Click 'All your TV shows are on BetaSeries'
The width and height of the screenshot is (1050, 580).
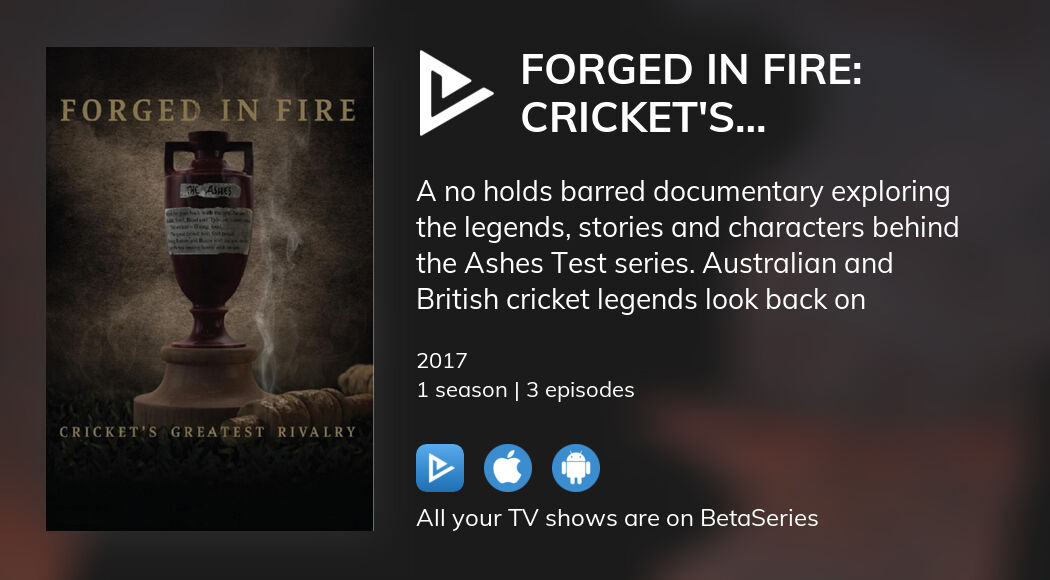click(x=617, y=518)
